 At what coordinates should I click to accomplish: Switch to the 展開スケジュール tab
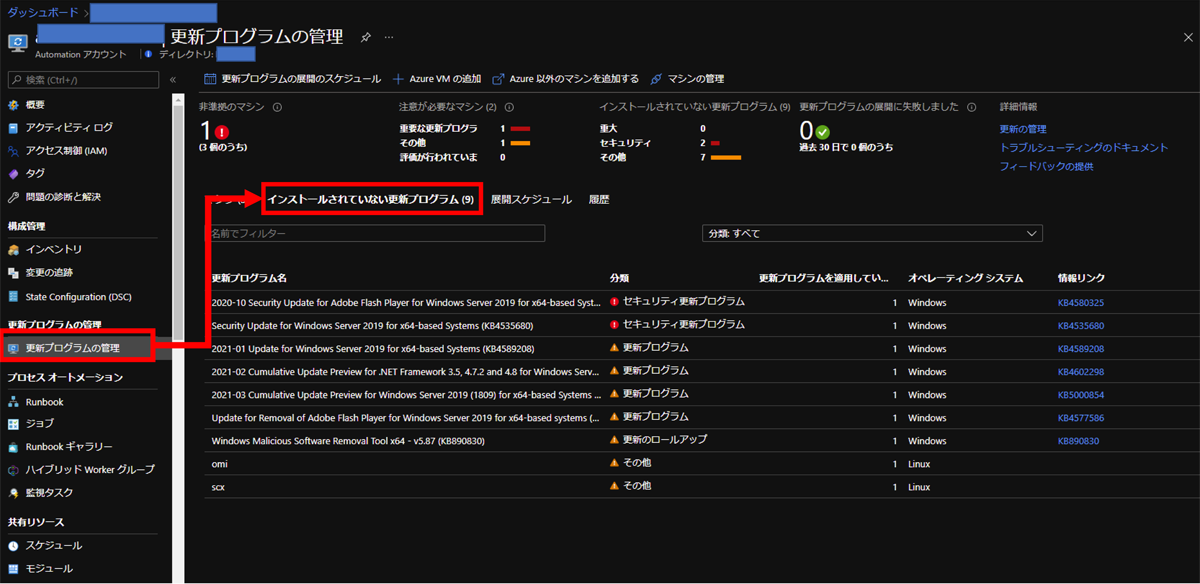click(x=531, y=200)
